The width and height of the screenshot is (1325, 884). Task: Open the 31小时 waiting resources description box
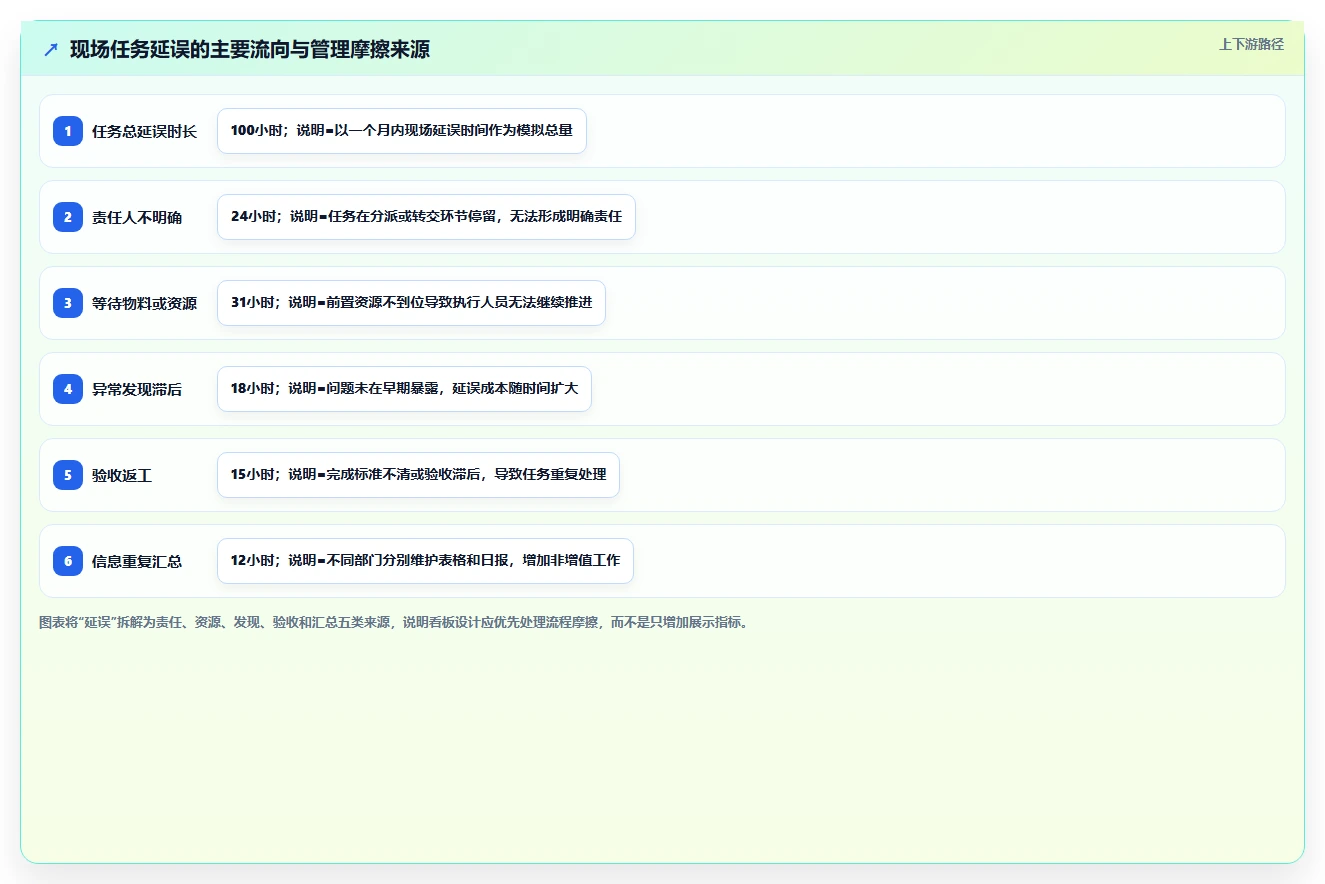click(x=411, y=303)
